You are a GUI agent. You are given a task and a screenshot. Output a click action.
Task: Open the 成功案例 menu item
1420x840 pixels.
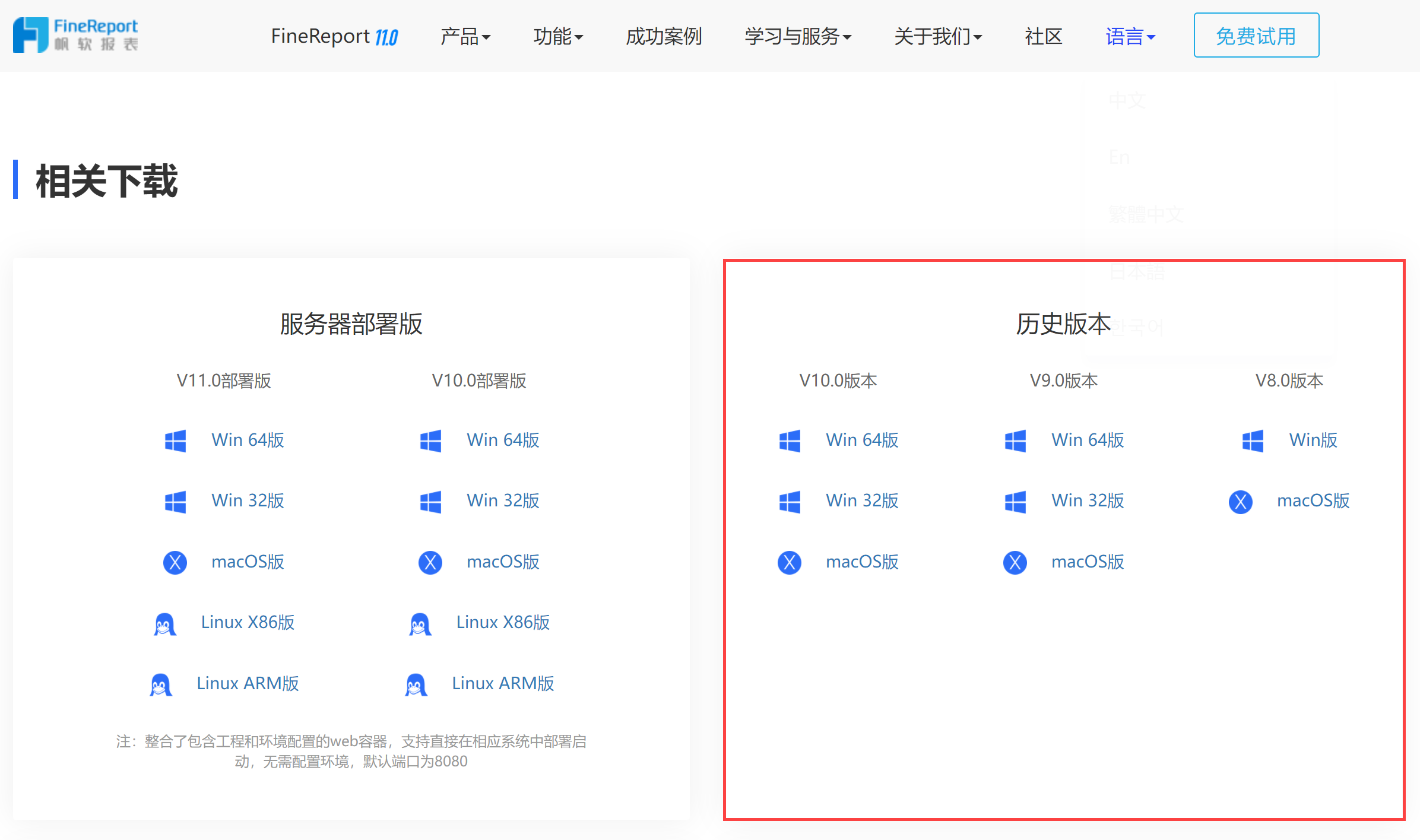(664, 37)
